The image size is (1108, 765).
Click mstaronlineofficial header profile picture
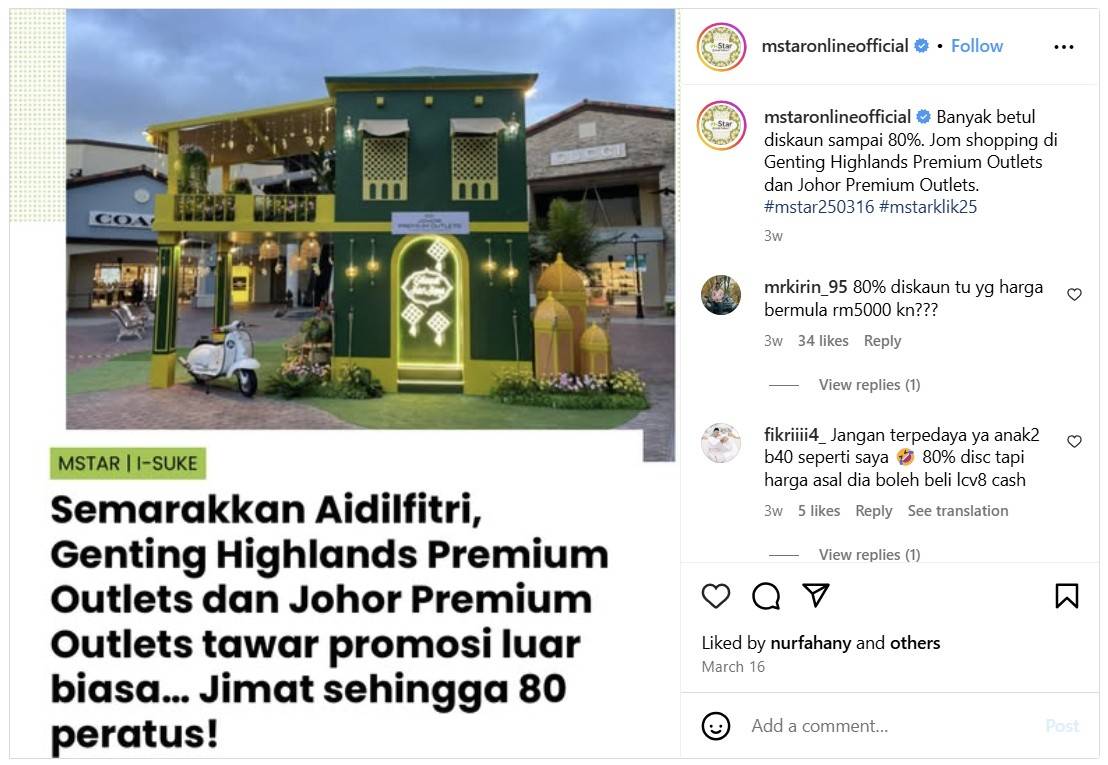(721, 47)
